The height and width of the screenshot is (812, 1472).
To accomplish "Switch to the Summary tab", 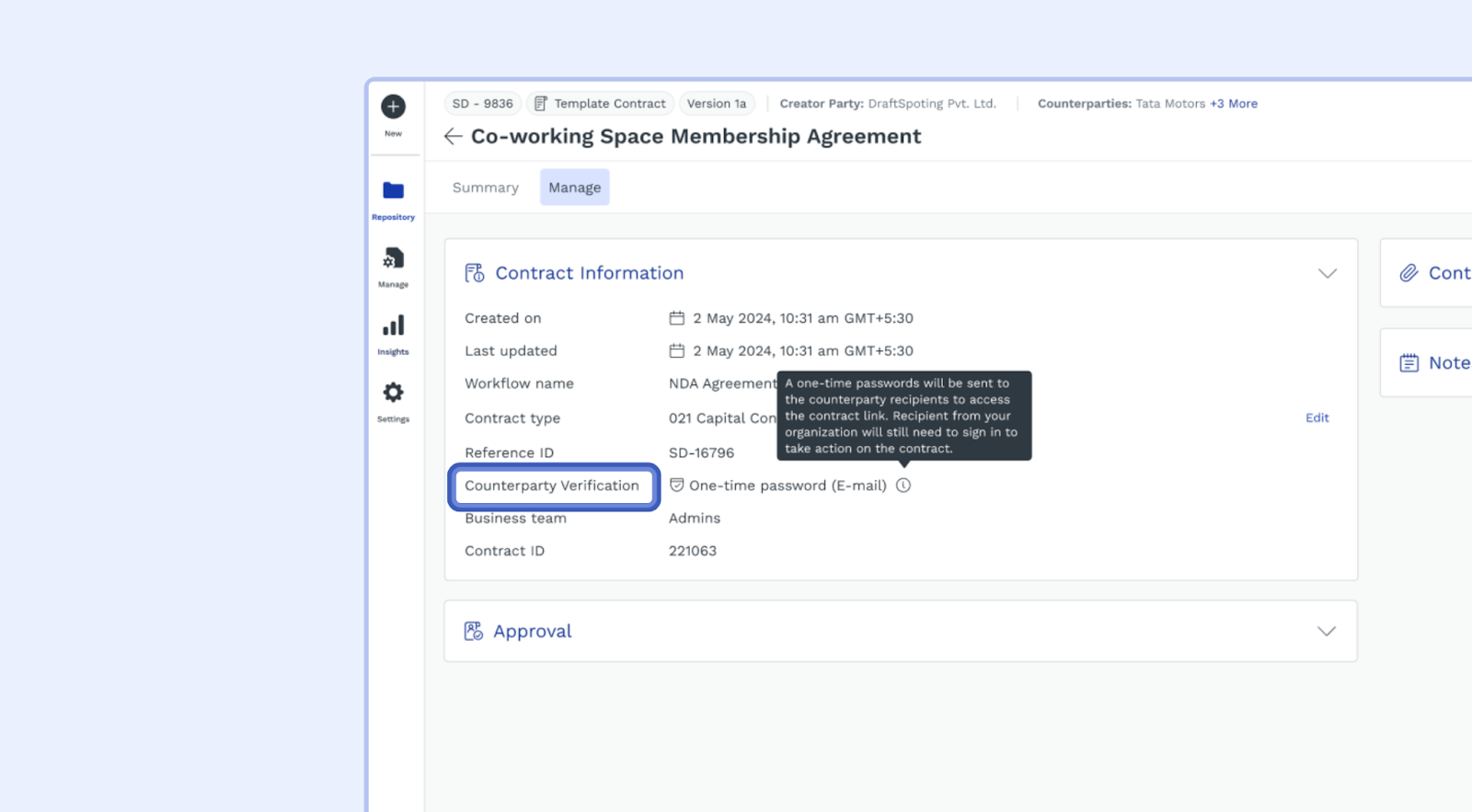I will [x=486, y=188].
